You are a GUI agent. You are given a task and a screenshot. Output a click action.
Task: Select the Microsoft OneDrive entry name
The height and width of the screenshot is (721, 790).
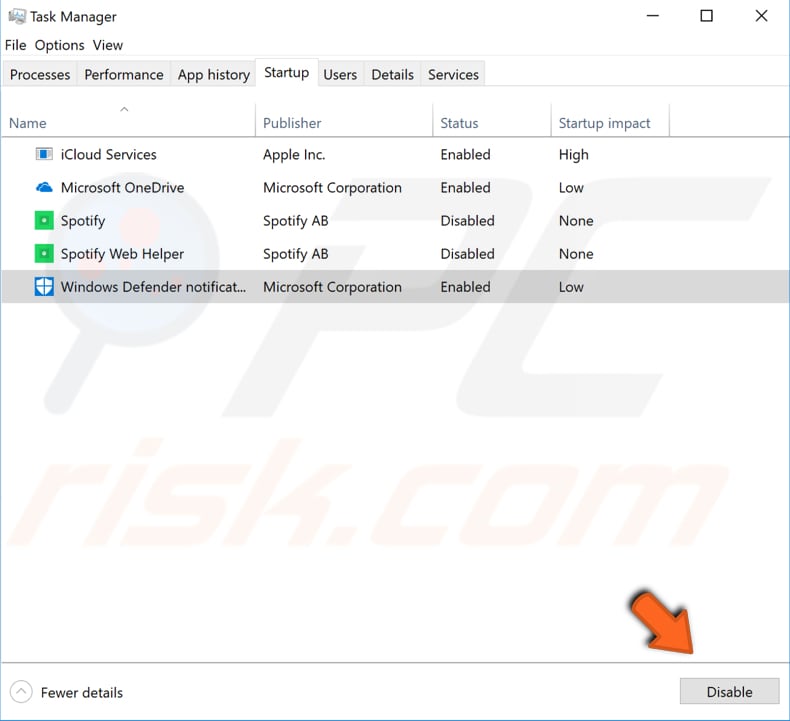[x=122, y=187]
